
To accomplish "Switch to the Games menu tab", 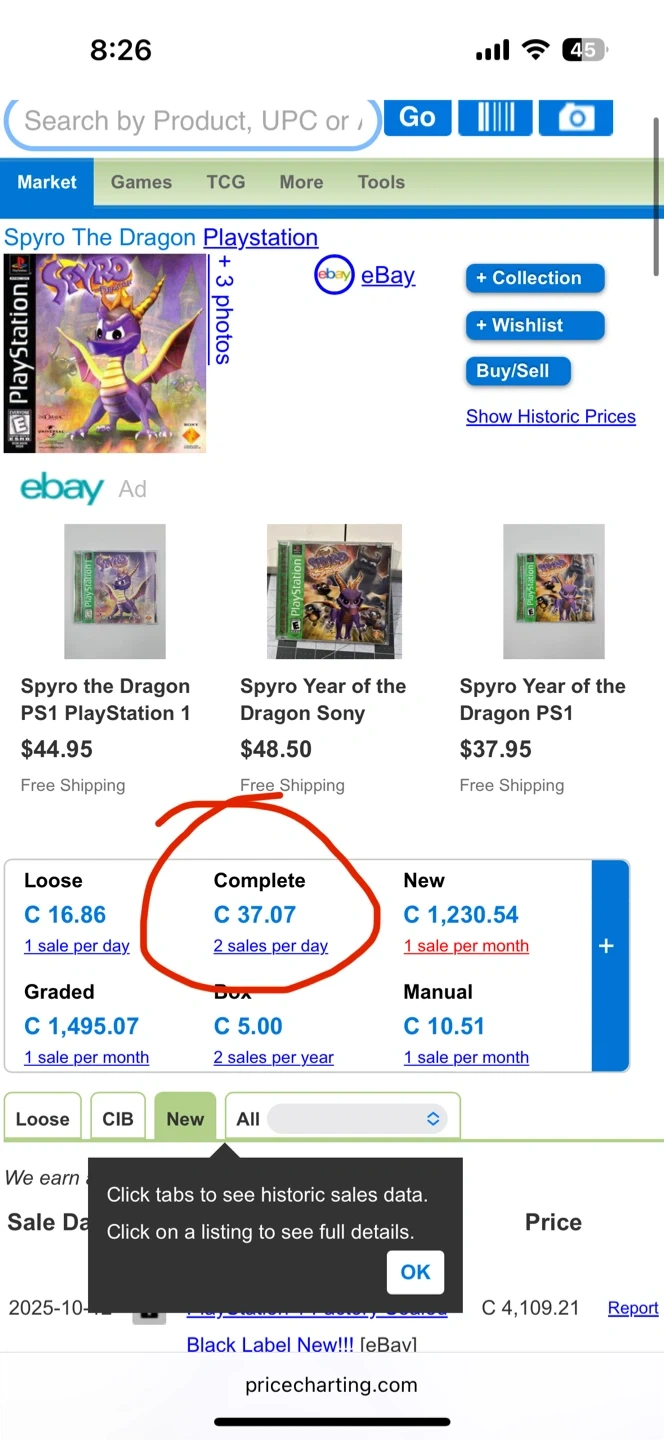I will tap(141, 182).
